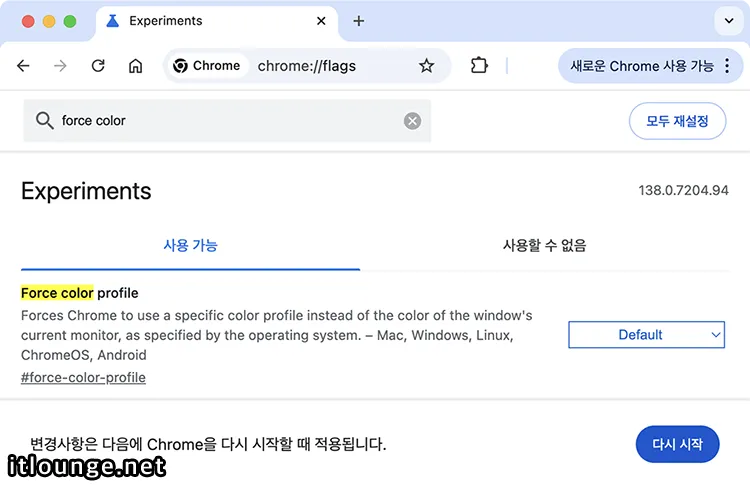This screenshot has width=750, height=488.
Task: Switch to the 사용 가능 tab
Action: 190,245
